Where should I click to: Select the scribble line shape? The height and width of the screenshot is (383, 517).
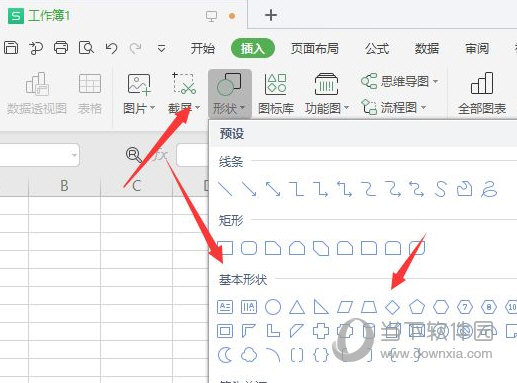click(489, 189)
